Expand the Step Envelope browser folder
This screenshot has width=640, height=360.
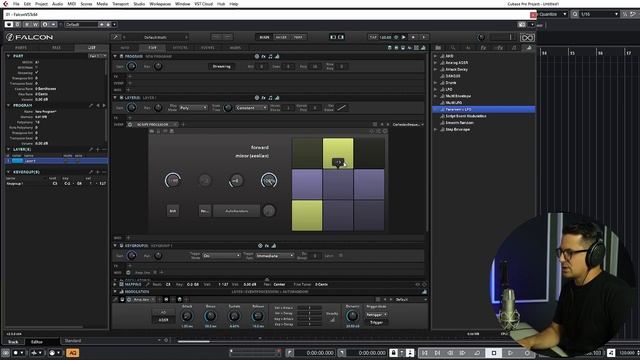coord(436,129)
